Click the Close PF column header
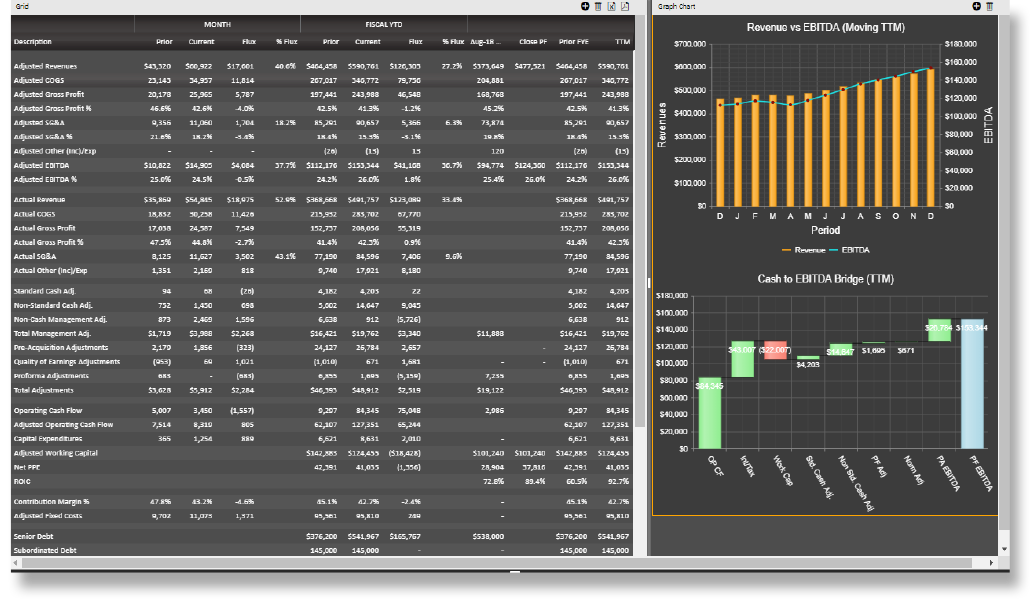The width and height of the screenshot is (1036, 604). pyautogui.click(x=533, y=42)
